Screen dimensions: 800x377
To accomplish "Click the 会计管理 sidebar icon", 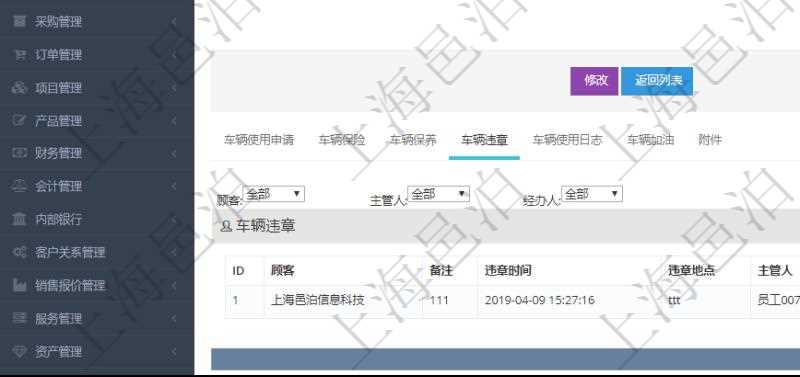I will click(x=19, y=186).
